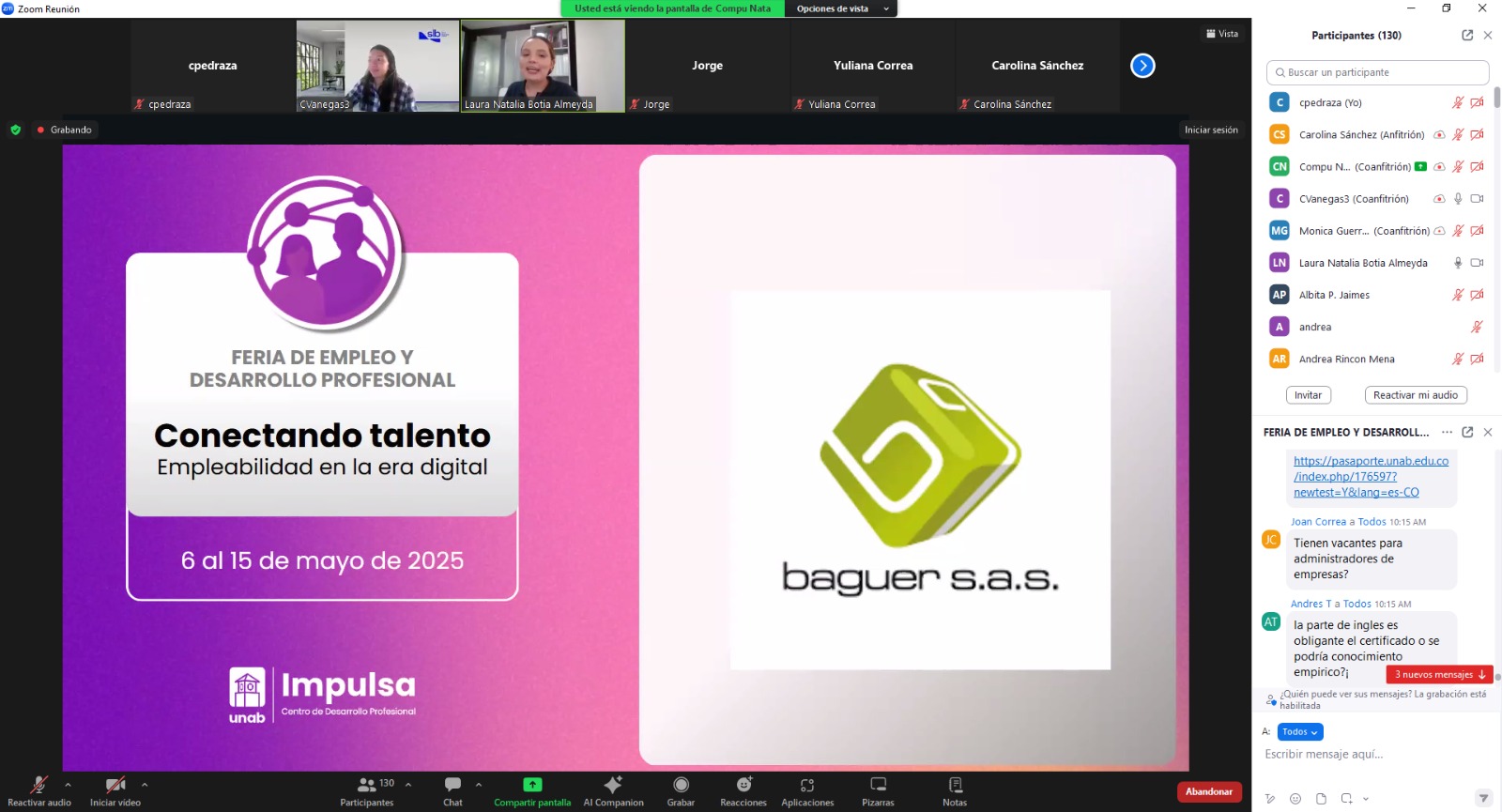This screenshot has width=1502, height=812.
Task: Open the Vista layout menu
Action: [1222, 34]
